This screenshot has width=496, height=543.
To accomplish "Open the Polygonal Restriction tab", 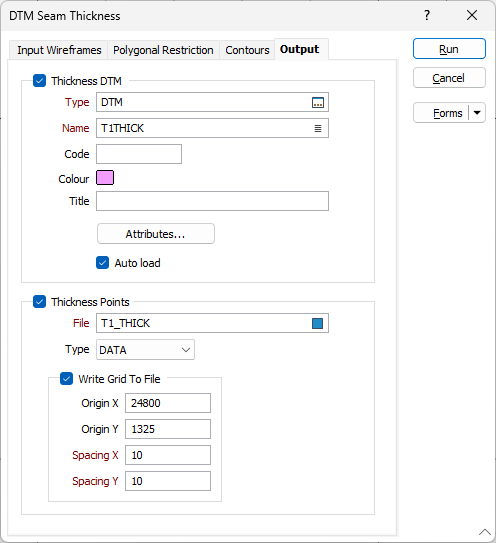I will [x=163, y=50].
